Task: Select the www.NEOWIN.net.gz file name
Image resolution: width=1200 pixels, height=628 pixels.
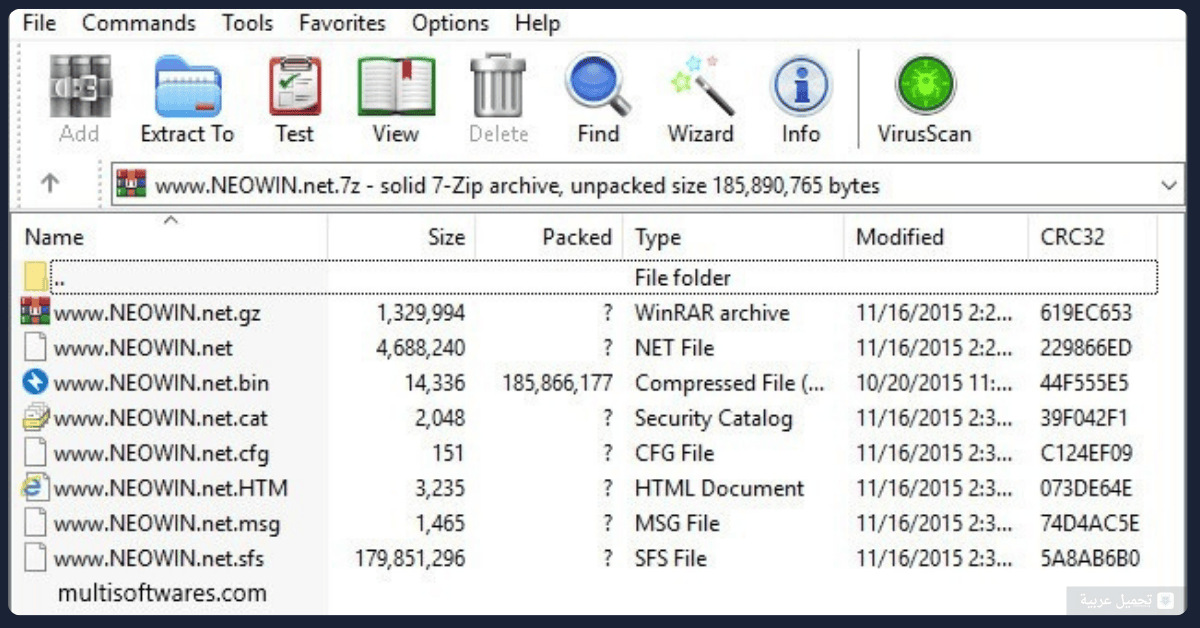Action: click(x=157, y=313)
